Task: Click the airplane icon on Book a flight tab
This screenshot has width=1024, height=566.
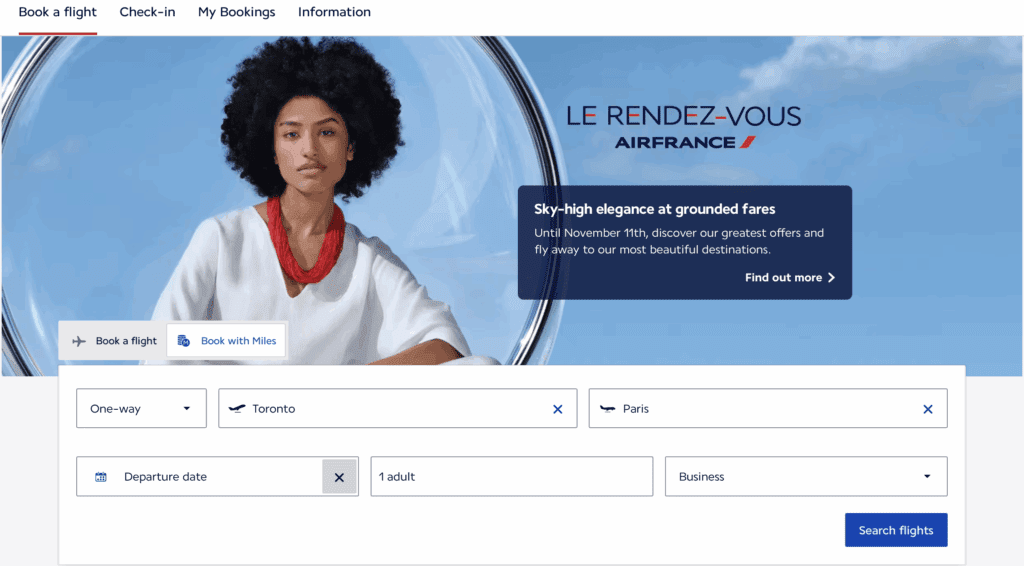Action: pyautogui.click(x=79, y=341)
